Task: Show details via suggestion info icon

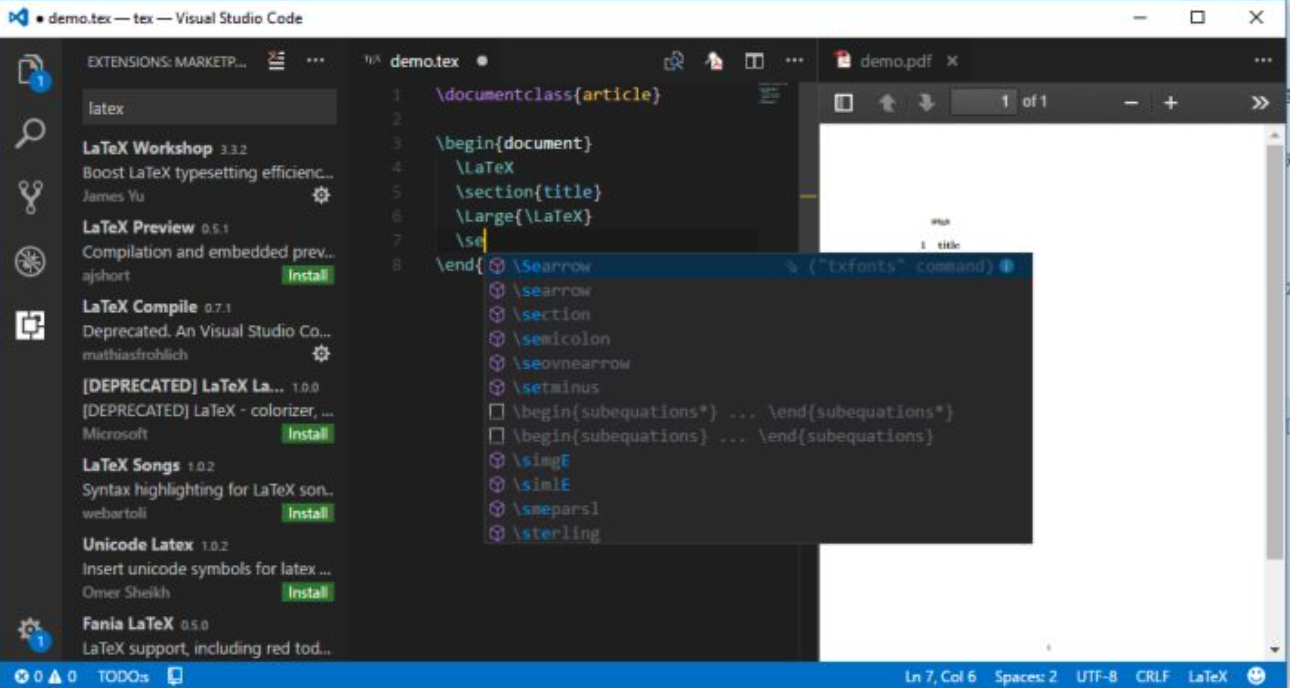Action: coord(1007,266)
